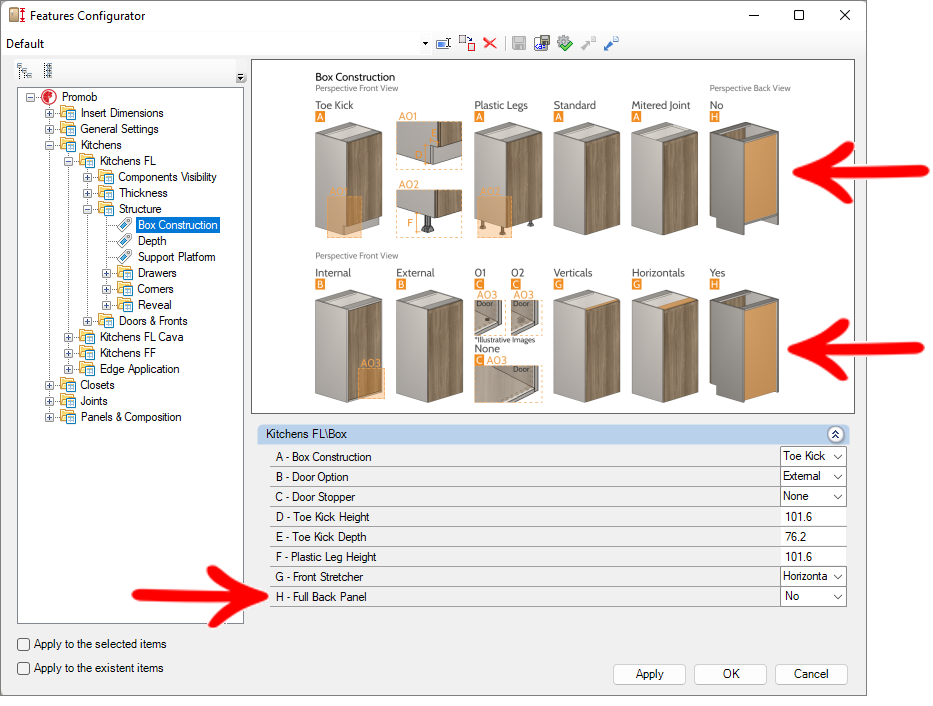Screen dimensions: 933x706
Task: Open the B - Door Option dropdown
Action: [x=838, y=477]
